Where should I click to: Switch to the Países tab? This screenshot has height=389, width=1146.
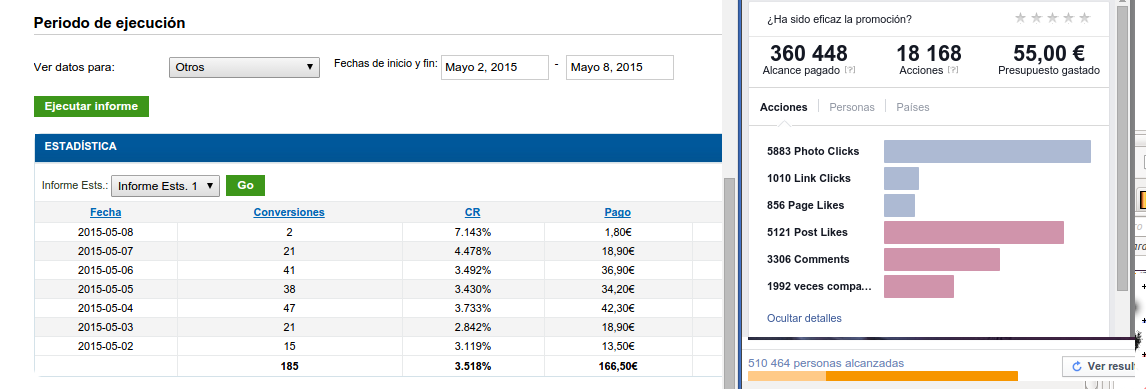point(913,107)
